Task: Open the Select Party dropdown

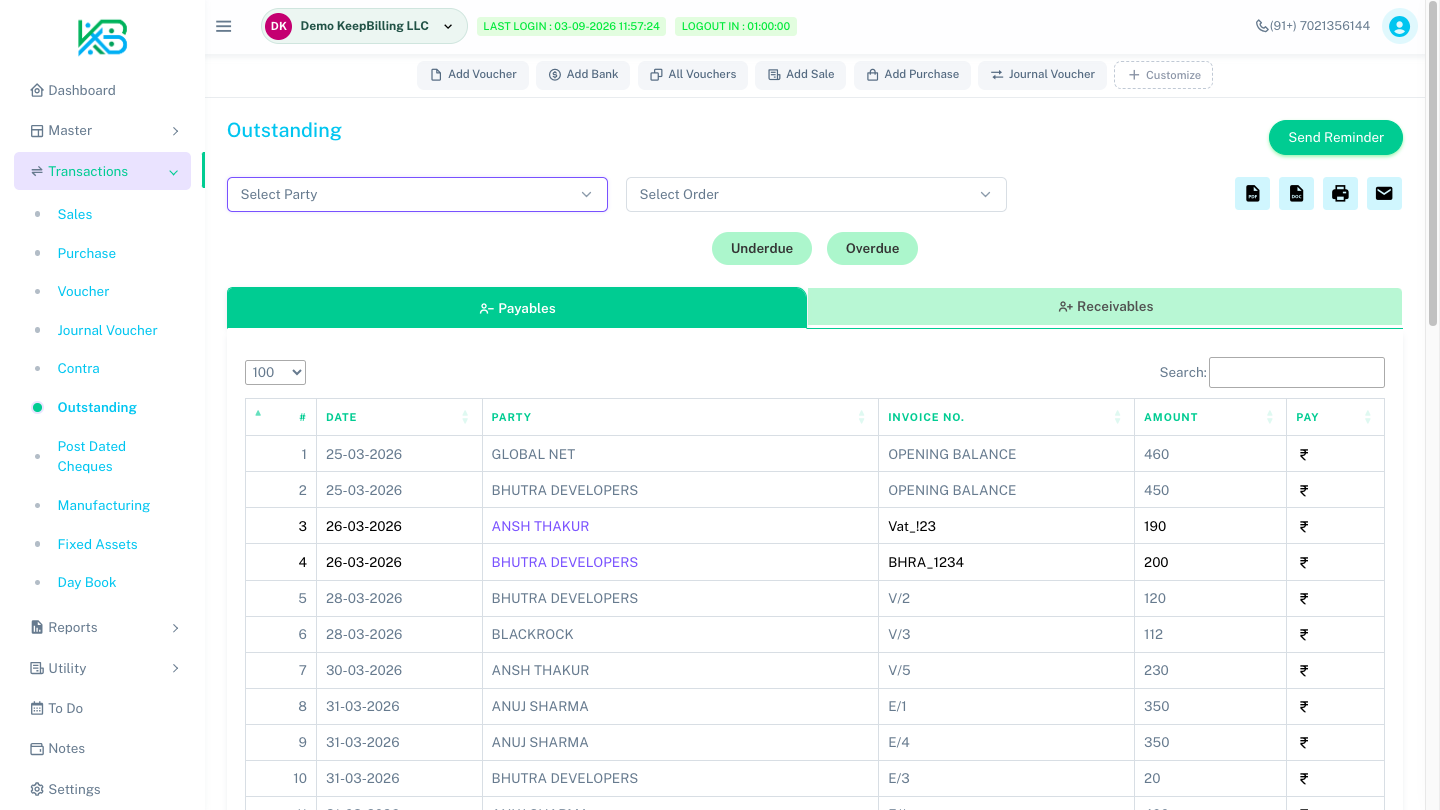Action: (417, 194)
